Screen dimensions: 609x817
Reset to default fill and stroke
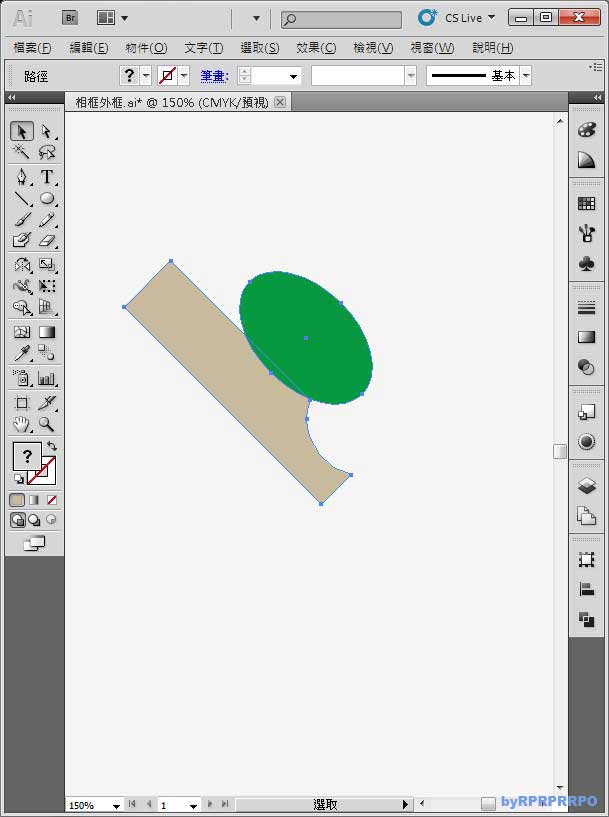(18, 478)
